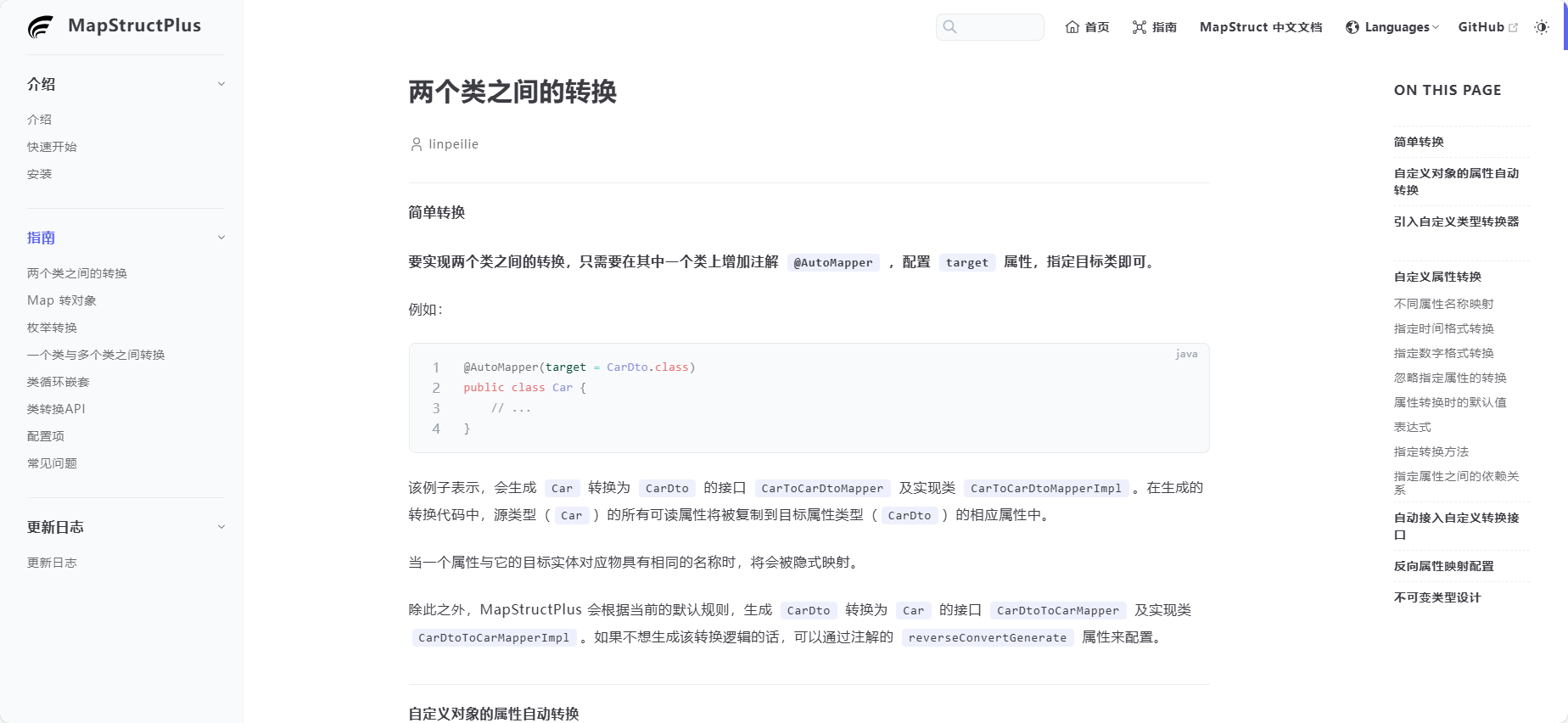This screenshot has height=723, width=1568.
Task: Click the 简单转换 section heading
Action: click(x=437, y=212)
